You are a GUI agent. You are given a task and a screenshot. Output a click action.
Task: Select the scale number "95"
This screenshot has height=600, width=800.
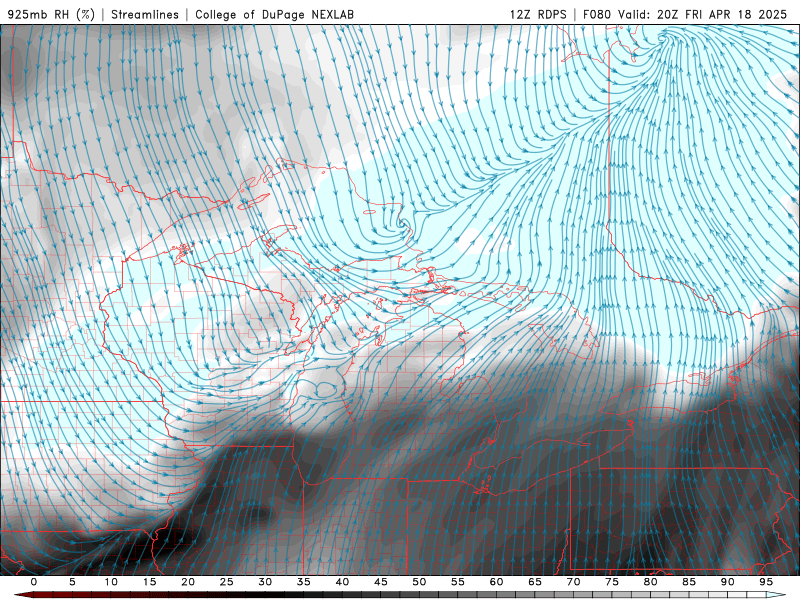(x=766, y=582)
